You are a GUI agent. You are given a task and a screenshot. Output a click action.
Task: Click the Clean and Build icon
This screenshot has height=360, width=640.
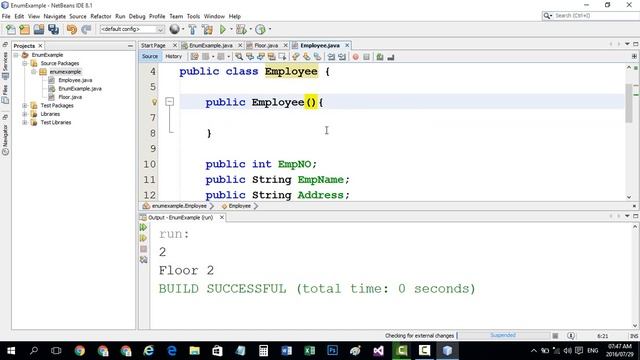coord(207,29)
